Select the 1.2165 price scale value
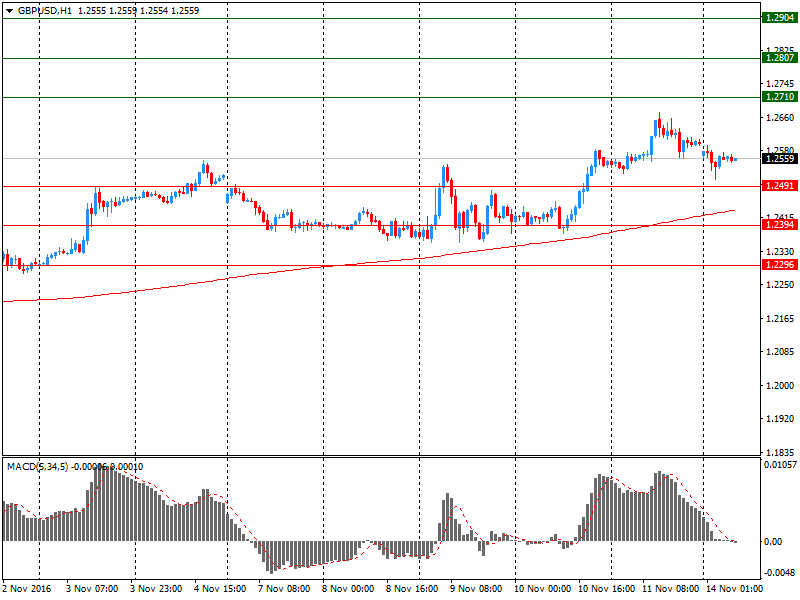This screenshot has width=800, height=600. (x=780, y=319)
